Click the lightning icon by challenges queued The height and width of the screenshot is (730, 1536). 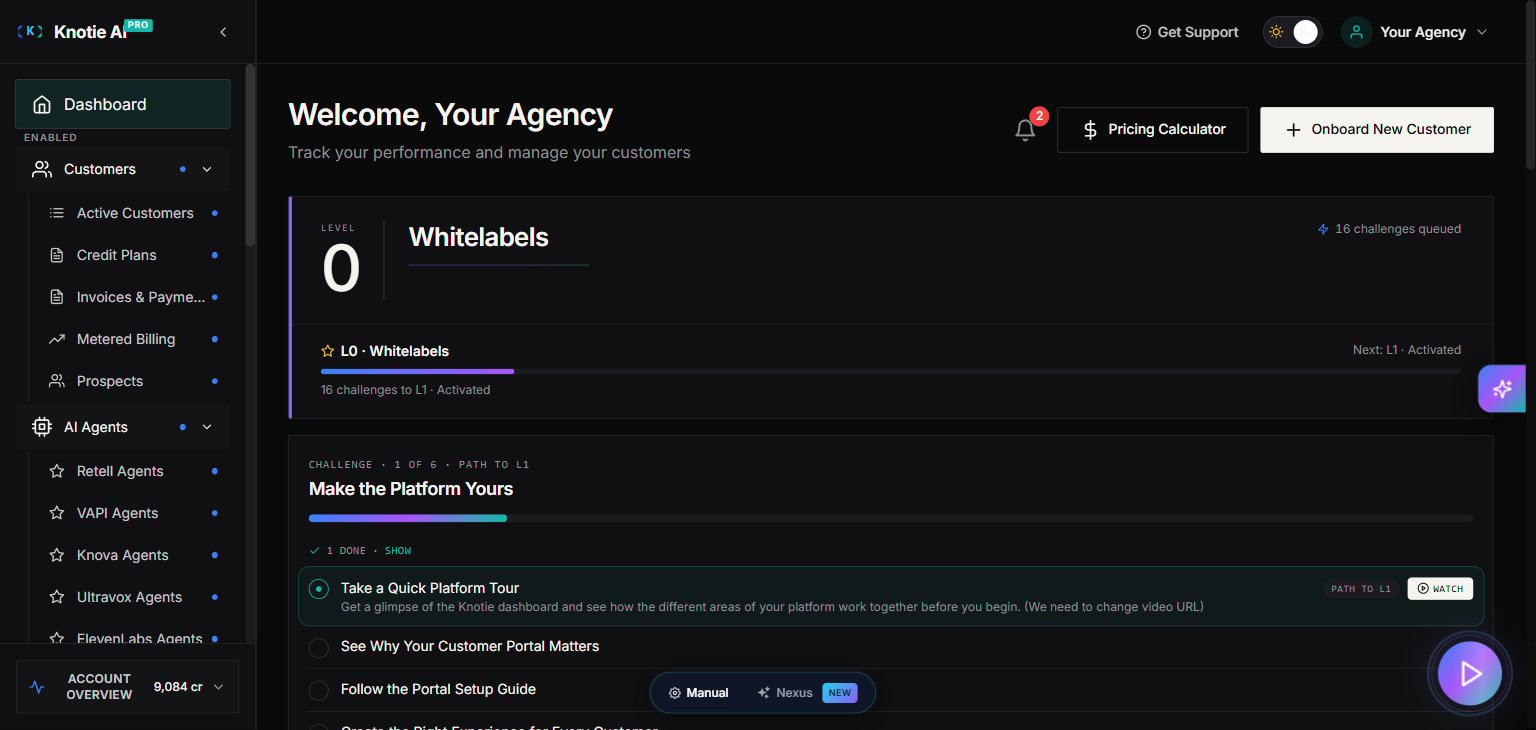tap(1323, 229)
